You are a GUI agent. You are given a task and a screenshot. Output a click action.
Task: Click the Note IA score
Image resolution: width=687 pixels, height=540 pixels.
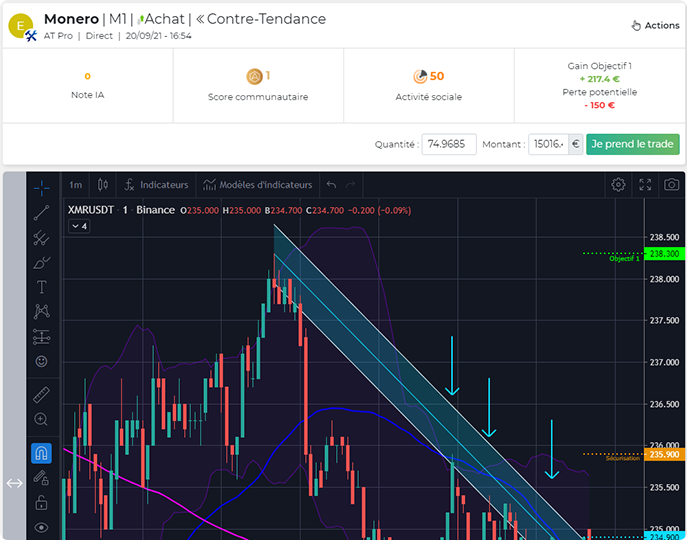point(88,76)
